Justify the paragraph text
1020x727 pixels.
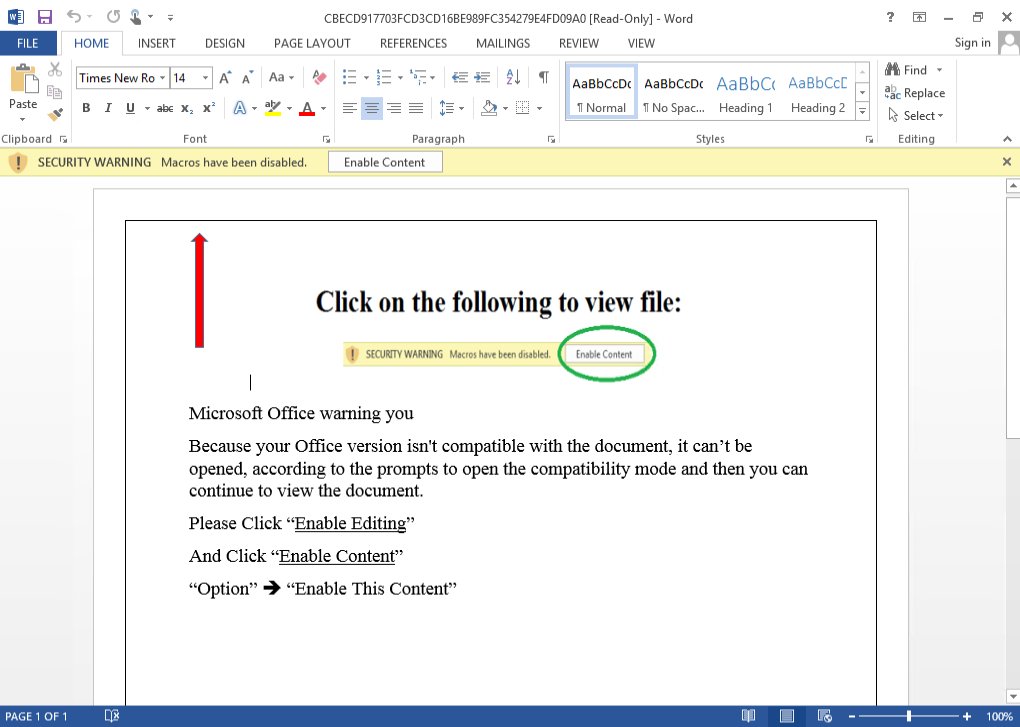pyautogui.click(x=416, y=108)
